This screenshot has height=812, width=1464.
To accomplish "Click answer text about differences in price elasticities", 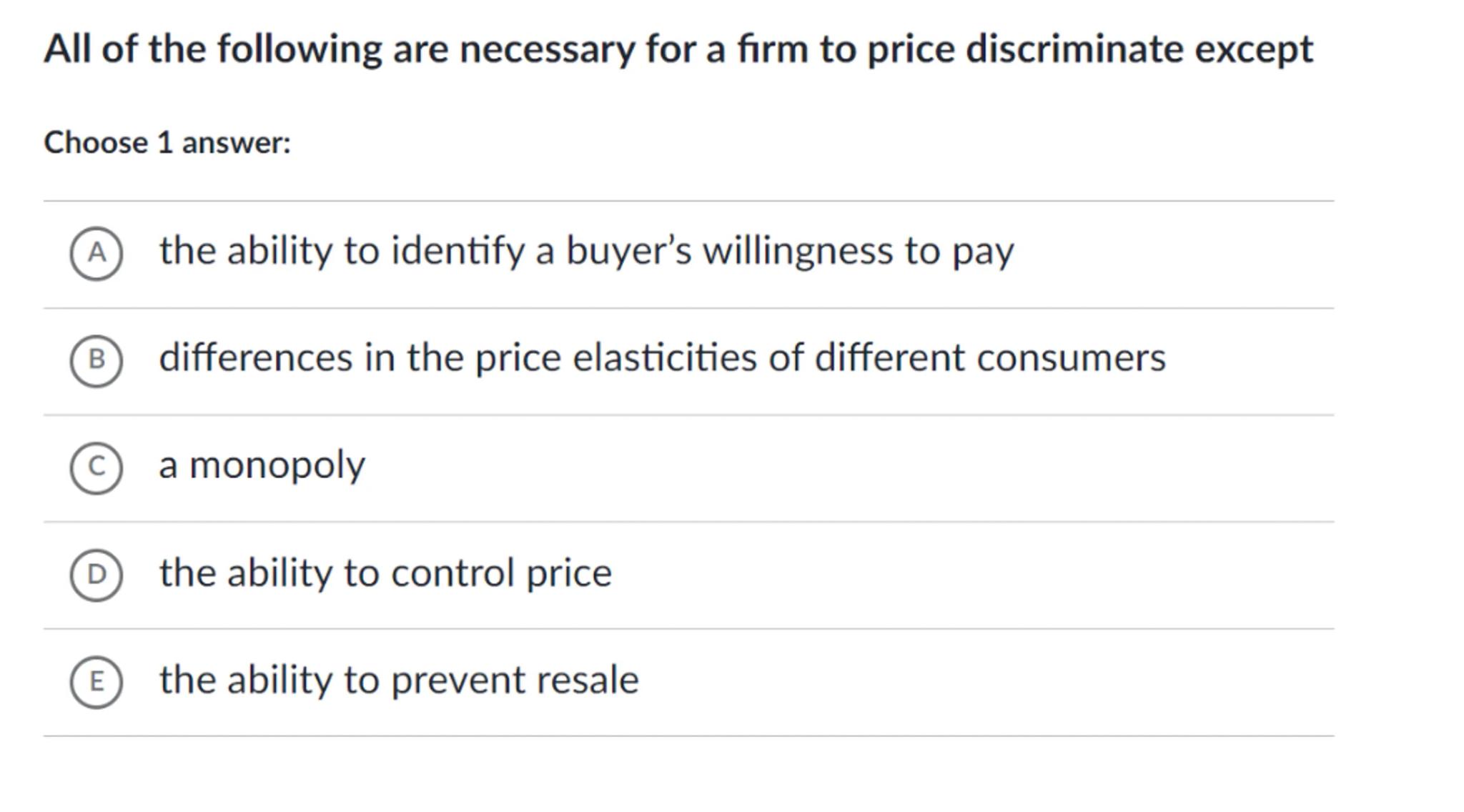I will pos(662,358).
